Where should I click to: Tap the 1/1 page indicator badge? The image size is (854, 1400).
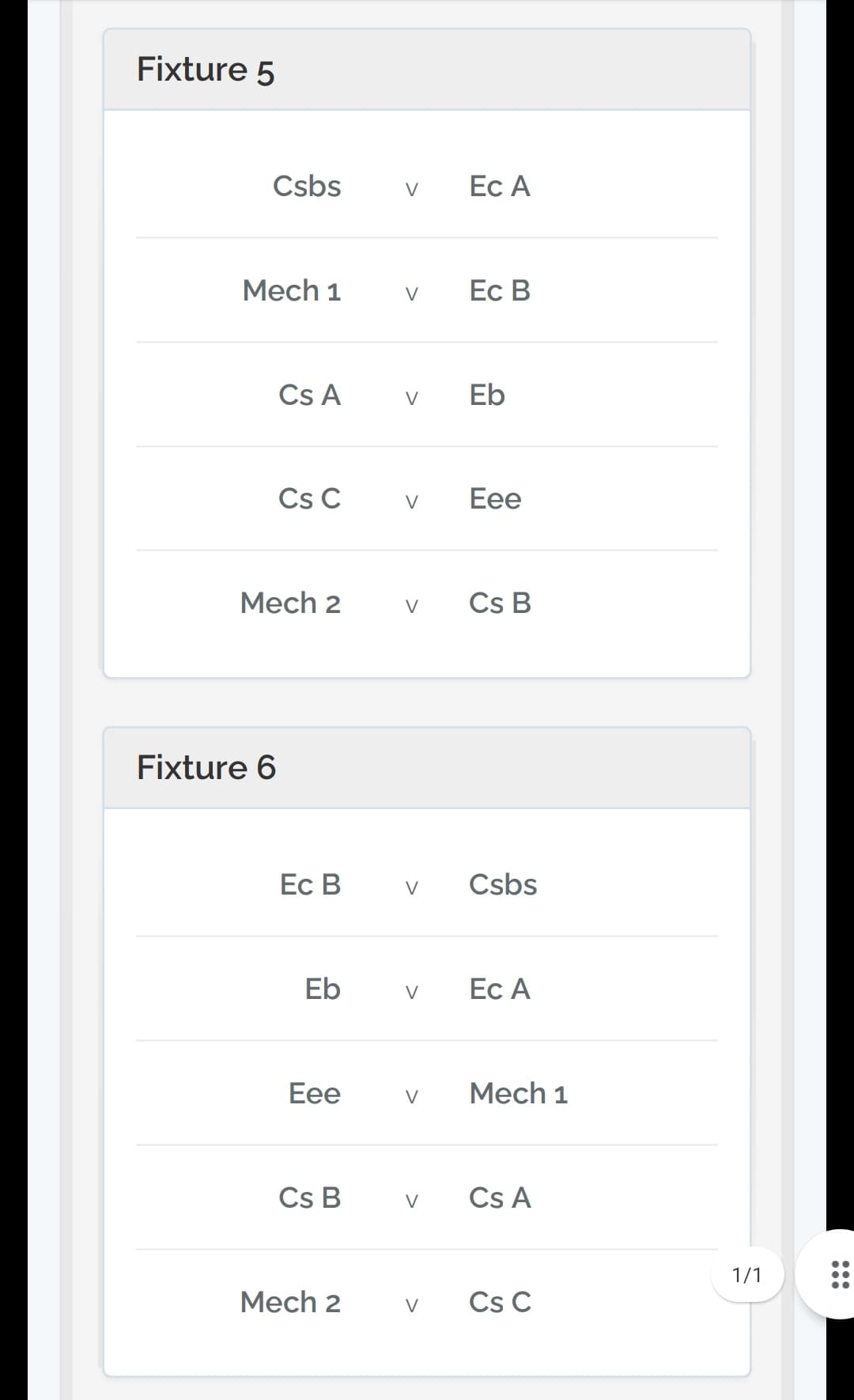(747, 1274)
